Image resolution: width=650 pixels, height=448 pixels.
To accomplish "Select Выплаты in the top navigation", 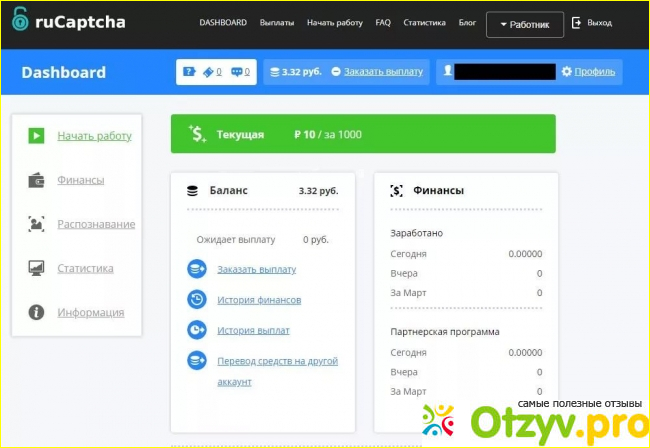I will coord(277,22).
